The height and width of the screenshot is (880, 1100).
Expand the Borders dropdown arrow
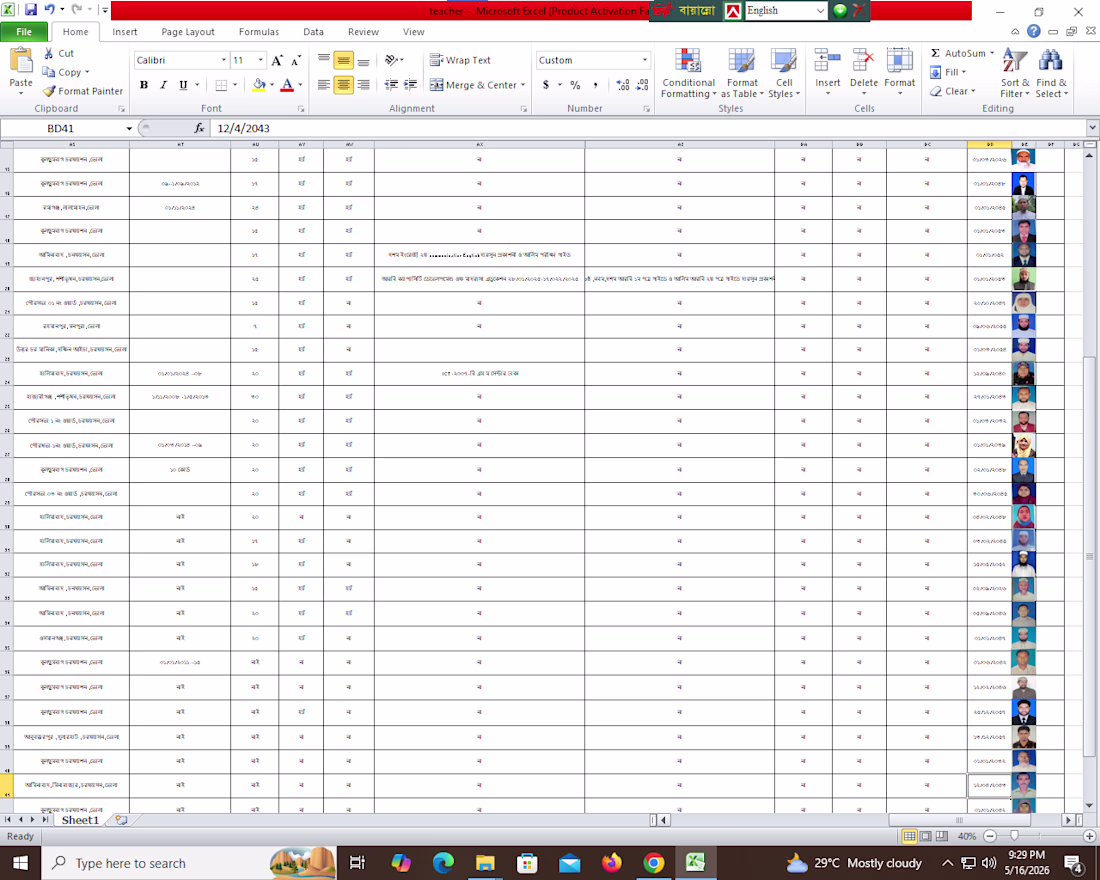pos(235,85)
